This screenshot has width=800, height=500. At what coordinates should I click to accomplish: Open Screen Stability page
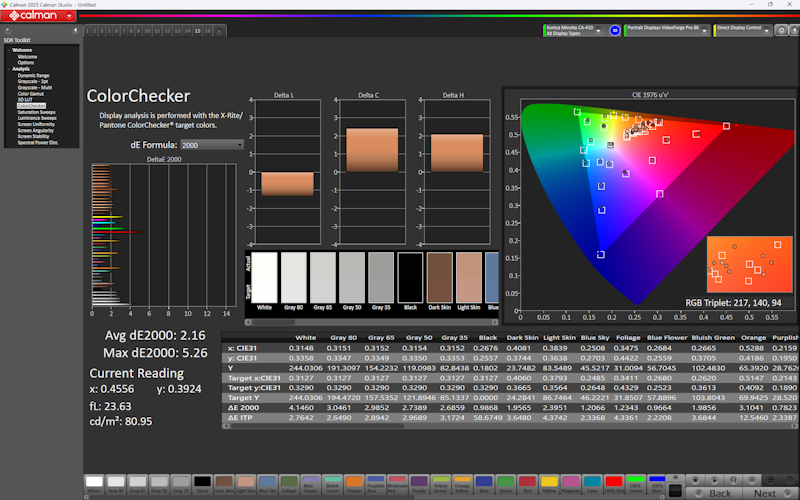tap(34, 137)
